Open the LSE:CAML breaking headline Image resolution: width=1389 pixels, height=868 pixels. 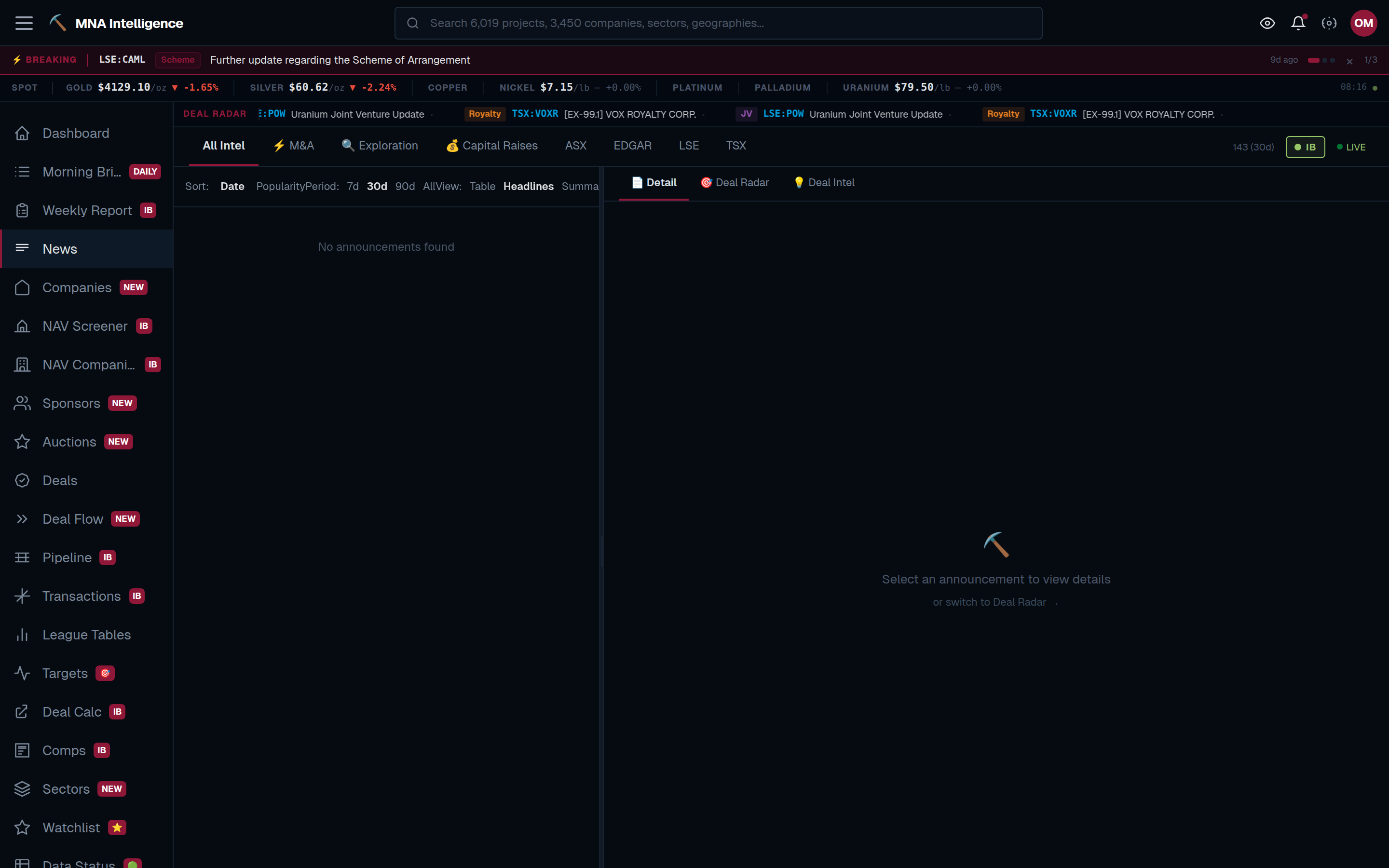pos(340,60)
